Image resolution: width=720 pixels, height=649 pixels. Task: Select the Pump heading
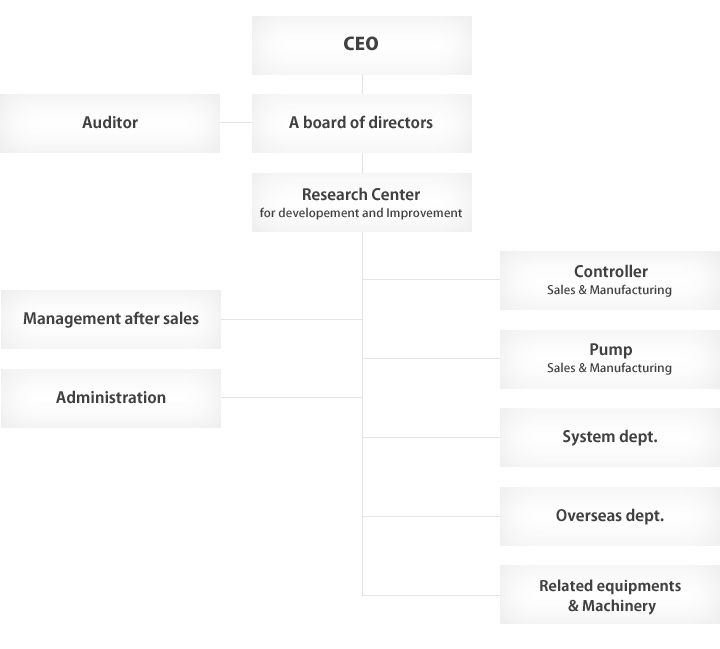pos(611,350)
